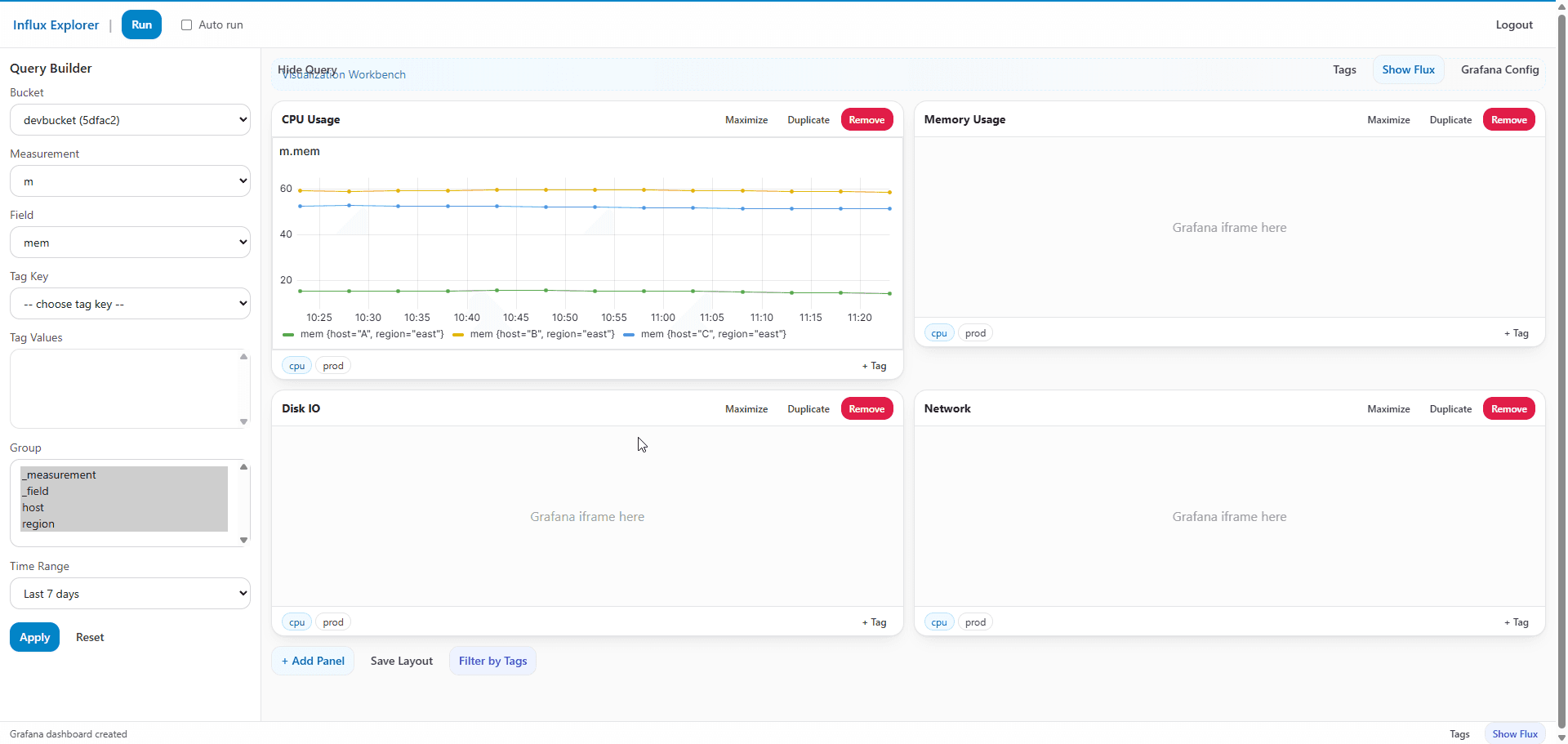Open the Tags tab in header

point(1344,70)
